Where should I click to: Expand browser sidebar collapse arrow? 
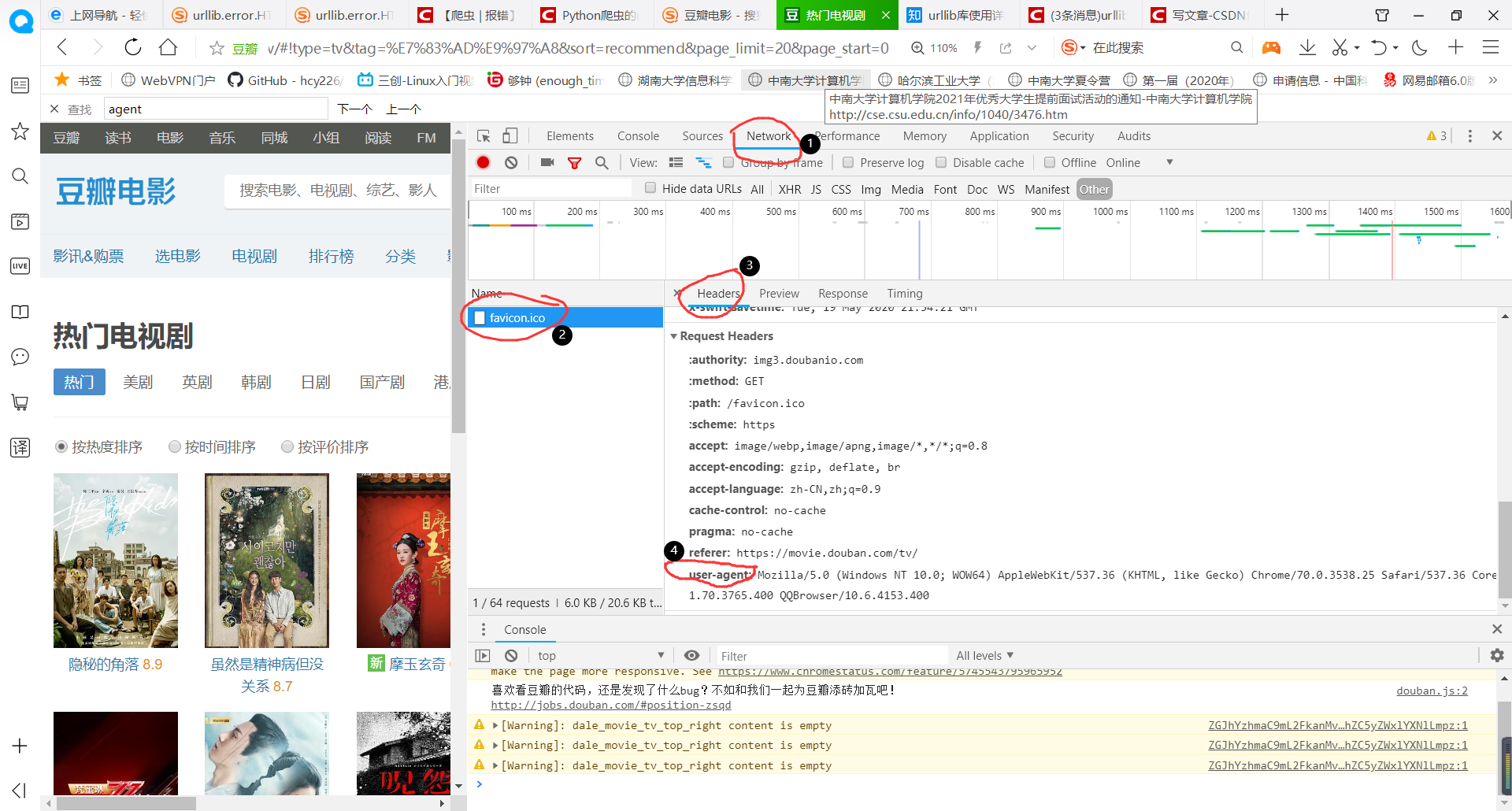coord(20,790)
